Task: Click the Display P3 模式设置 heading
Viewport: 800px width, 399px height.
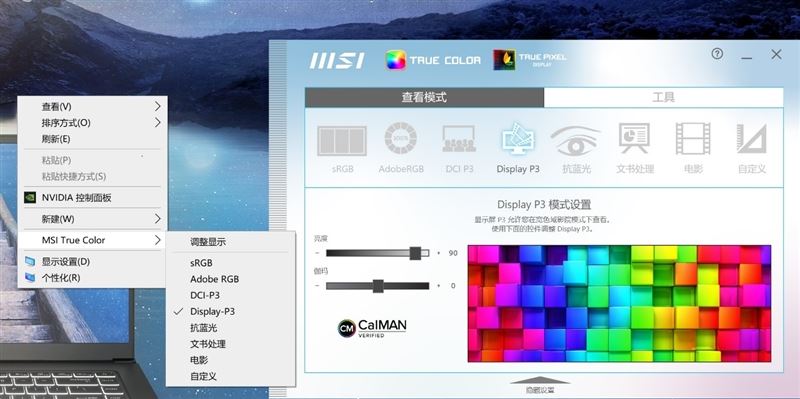Action: (x=544, y=205)
